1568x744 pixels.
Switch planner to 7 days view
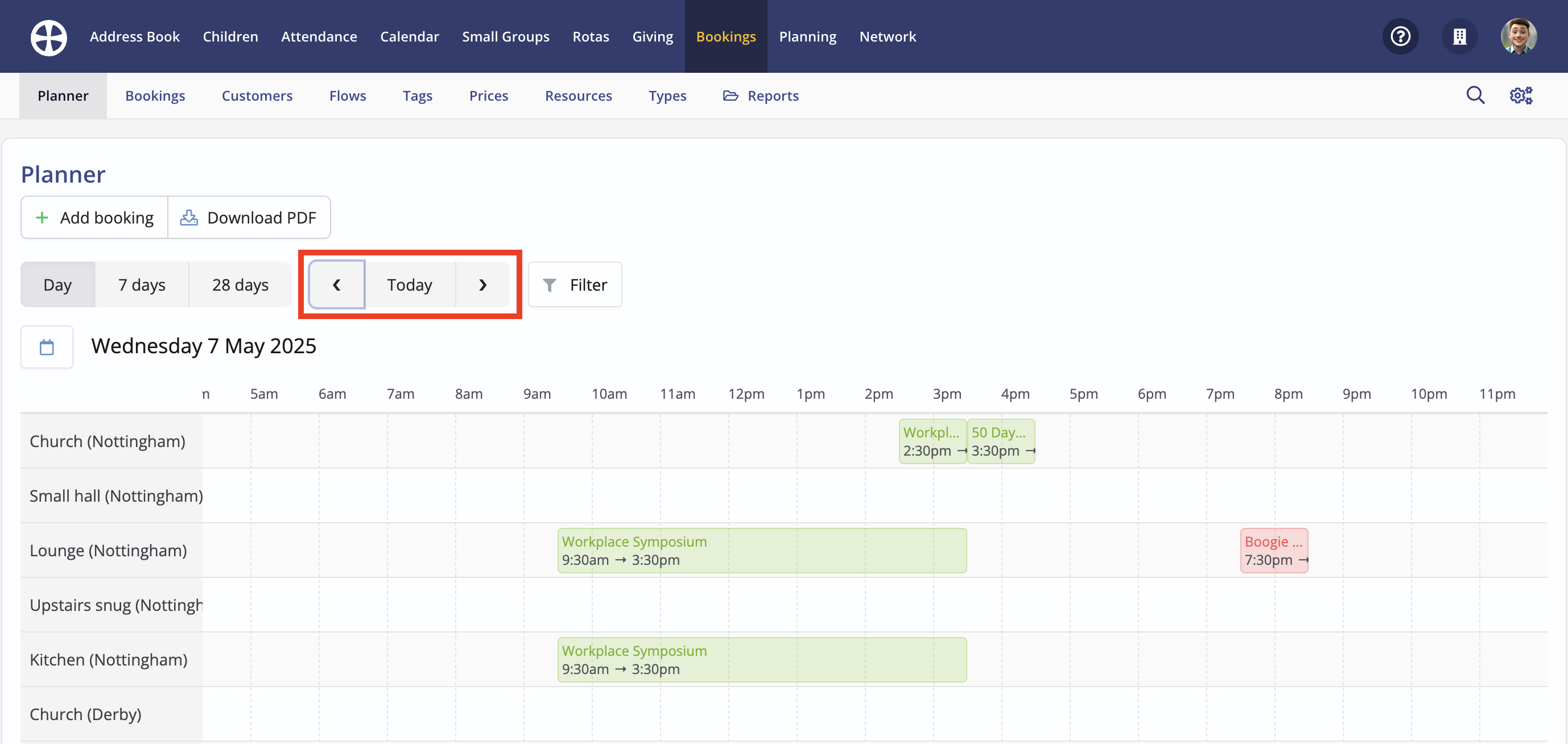pos(142,285)
